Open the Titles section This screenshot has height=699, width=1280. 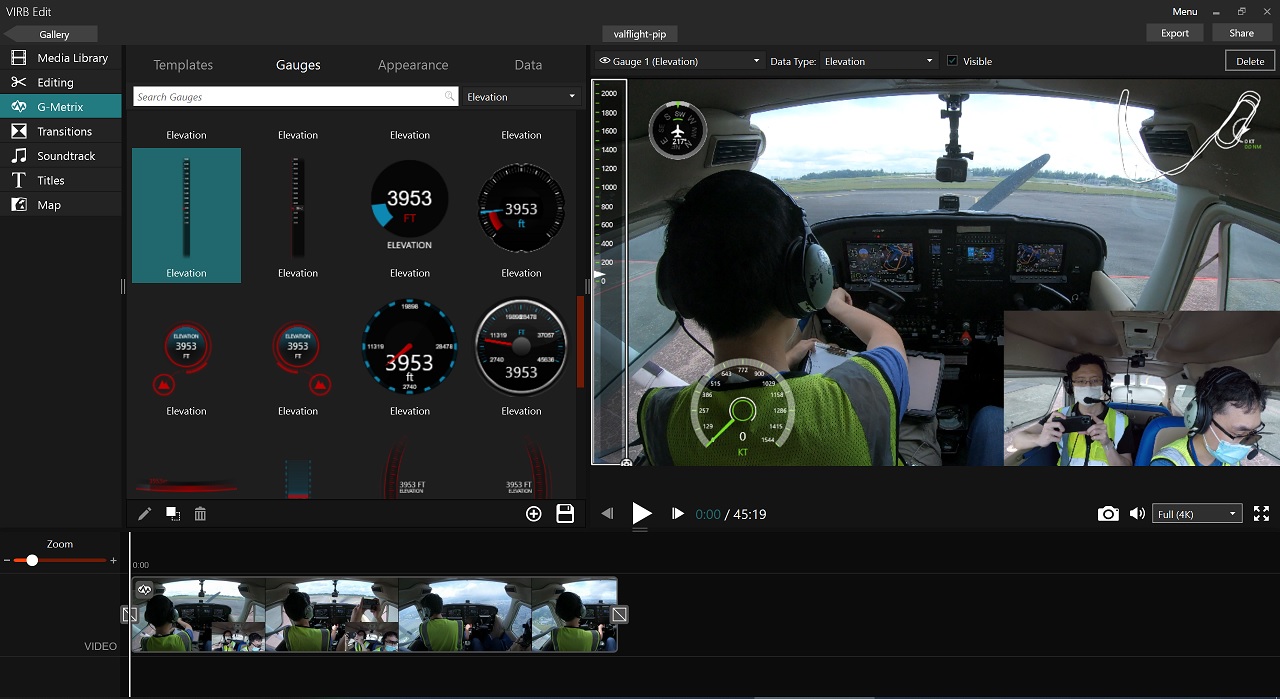pyautogui.click(x=61, y=180)
